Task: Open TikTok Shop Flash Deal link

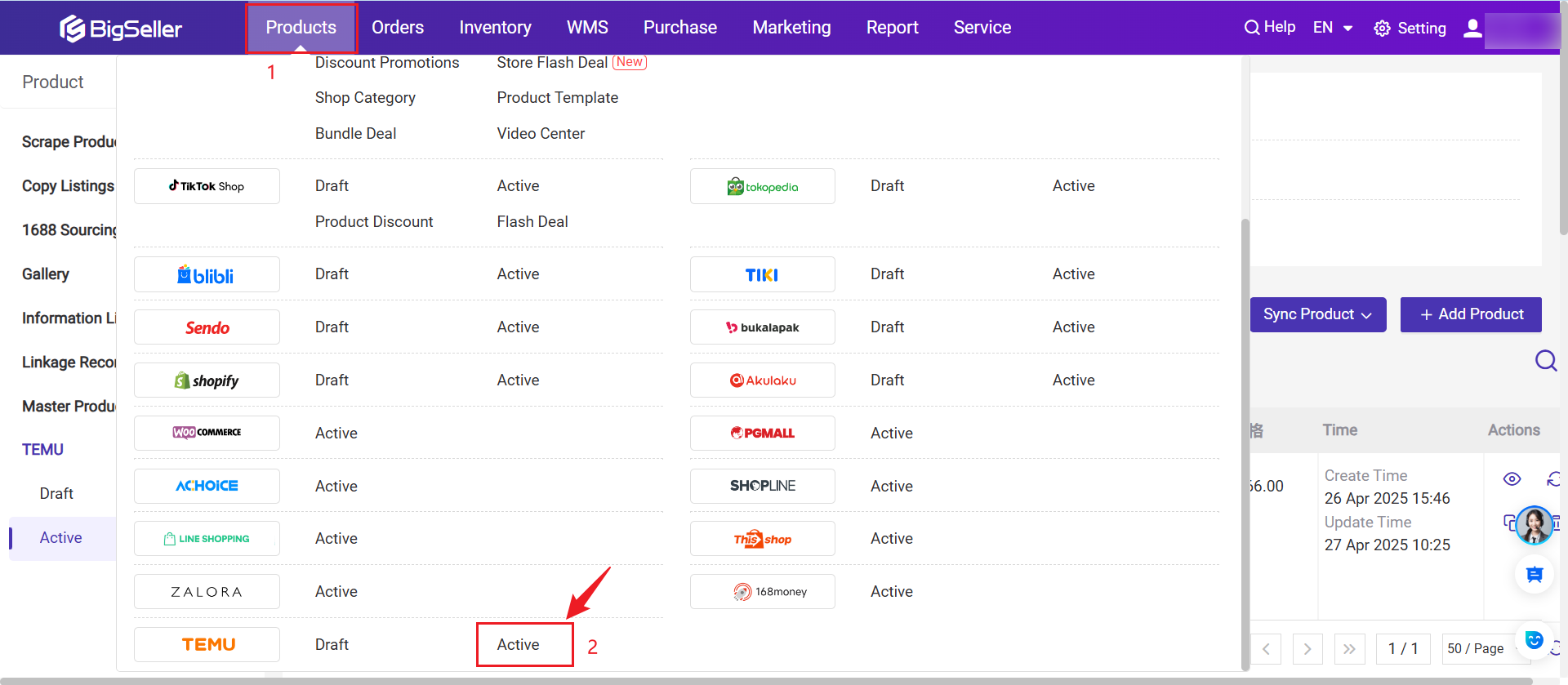Action: tap(532, 222)
